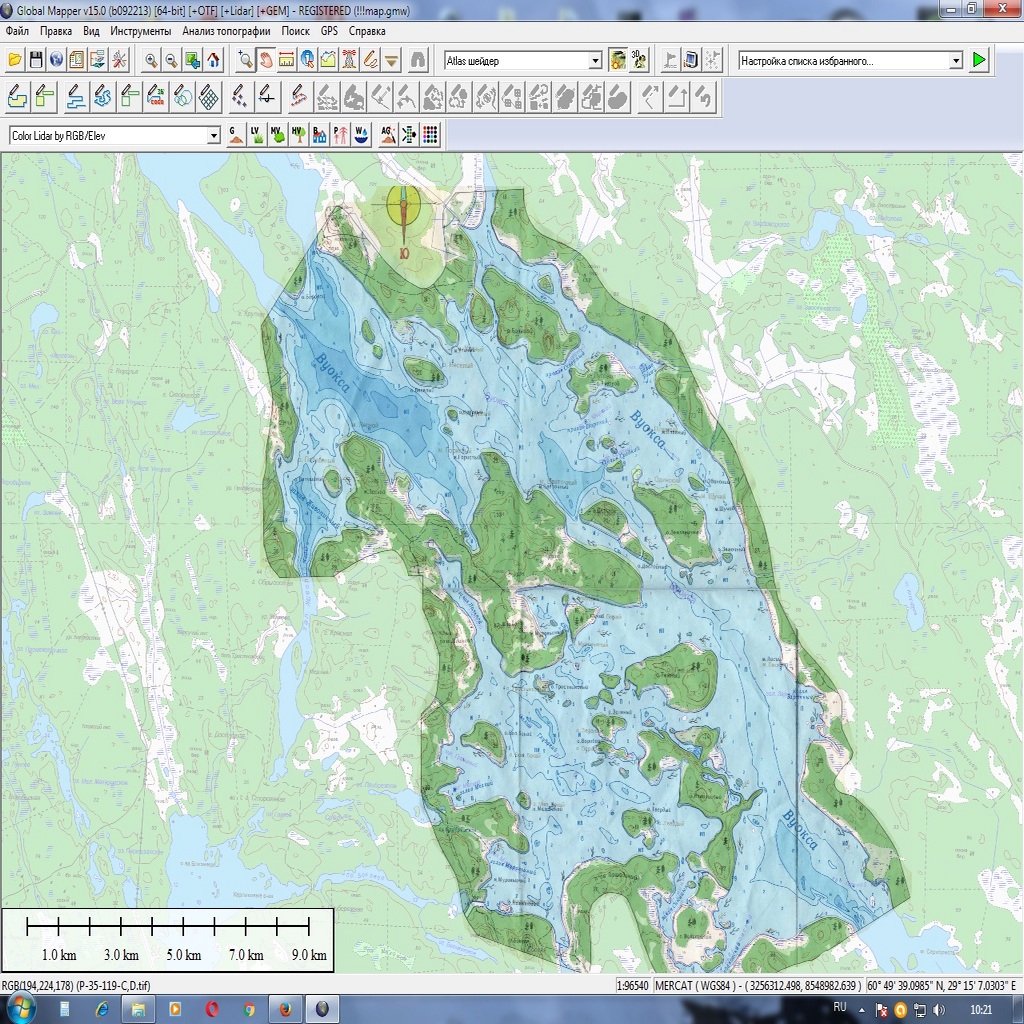
Task: Open the Color Lidar by RGB/Elev dropdown
Action: (x=213, y=135)
